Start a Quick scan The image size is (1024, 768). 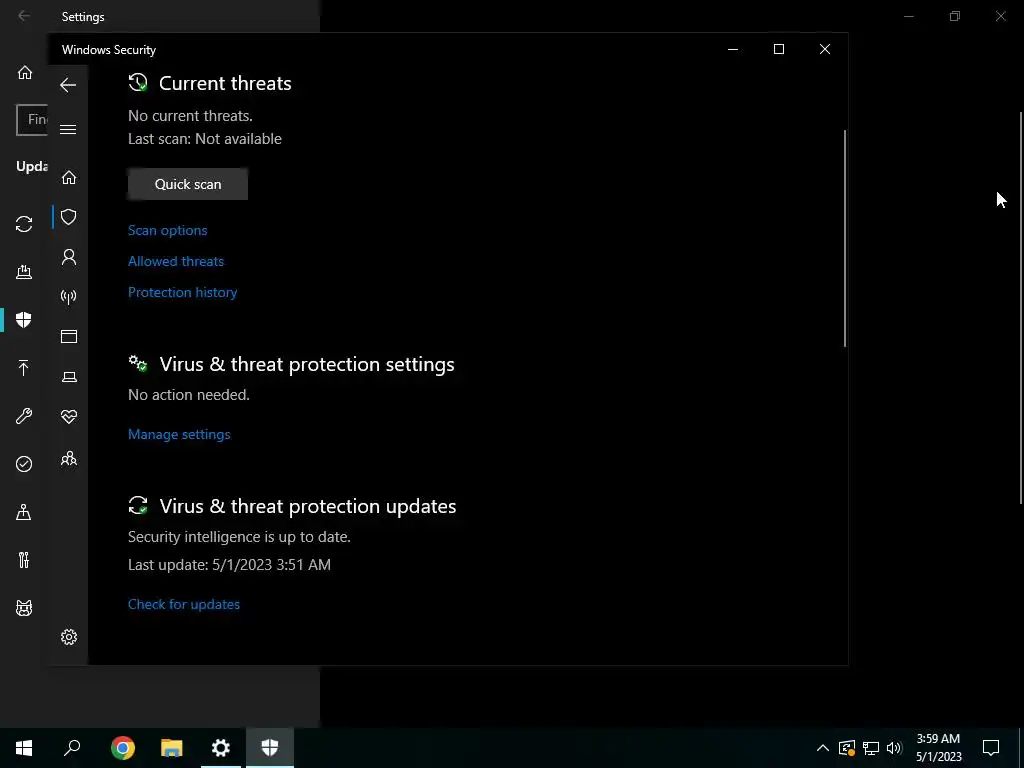tap(188, 184)
